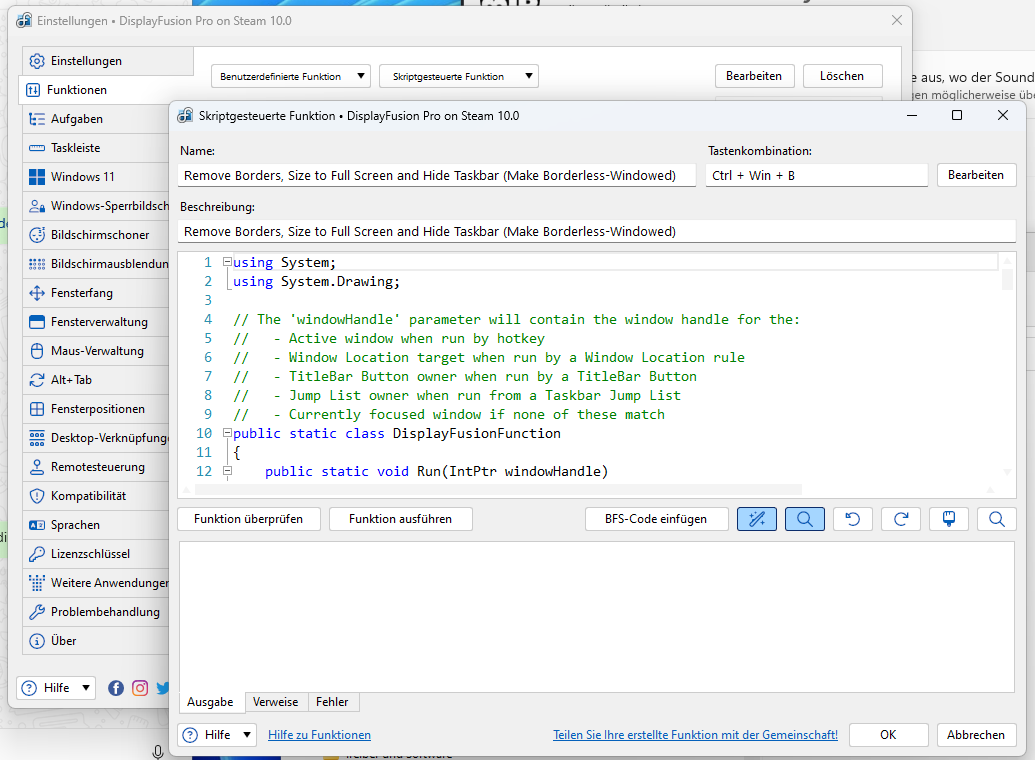
Task: Click the Kompatibilität shield icon
Action: (37, 497)
